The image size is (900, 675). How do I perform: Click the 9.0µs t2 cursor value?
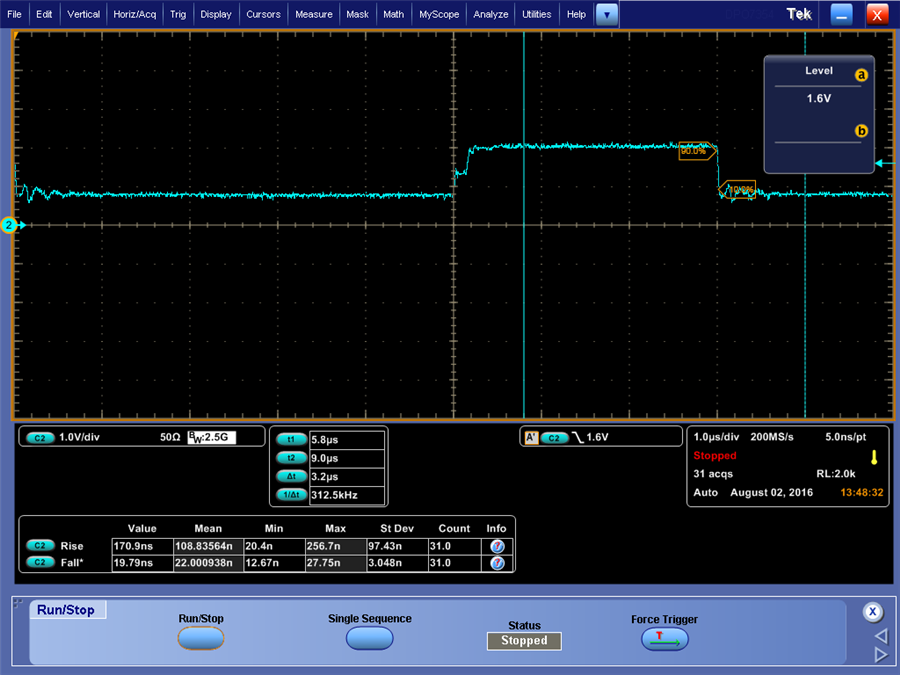[347, 458]
